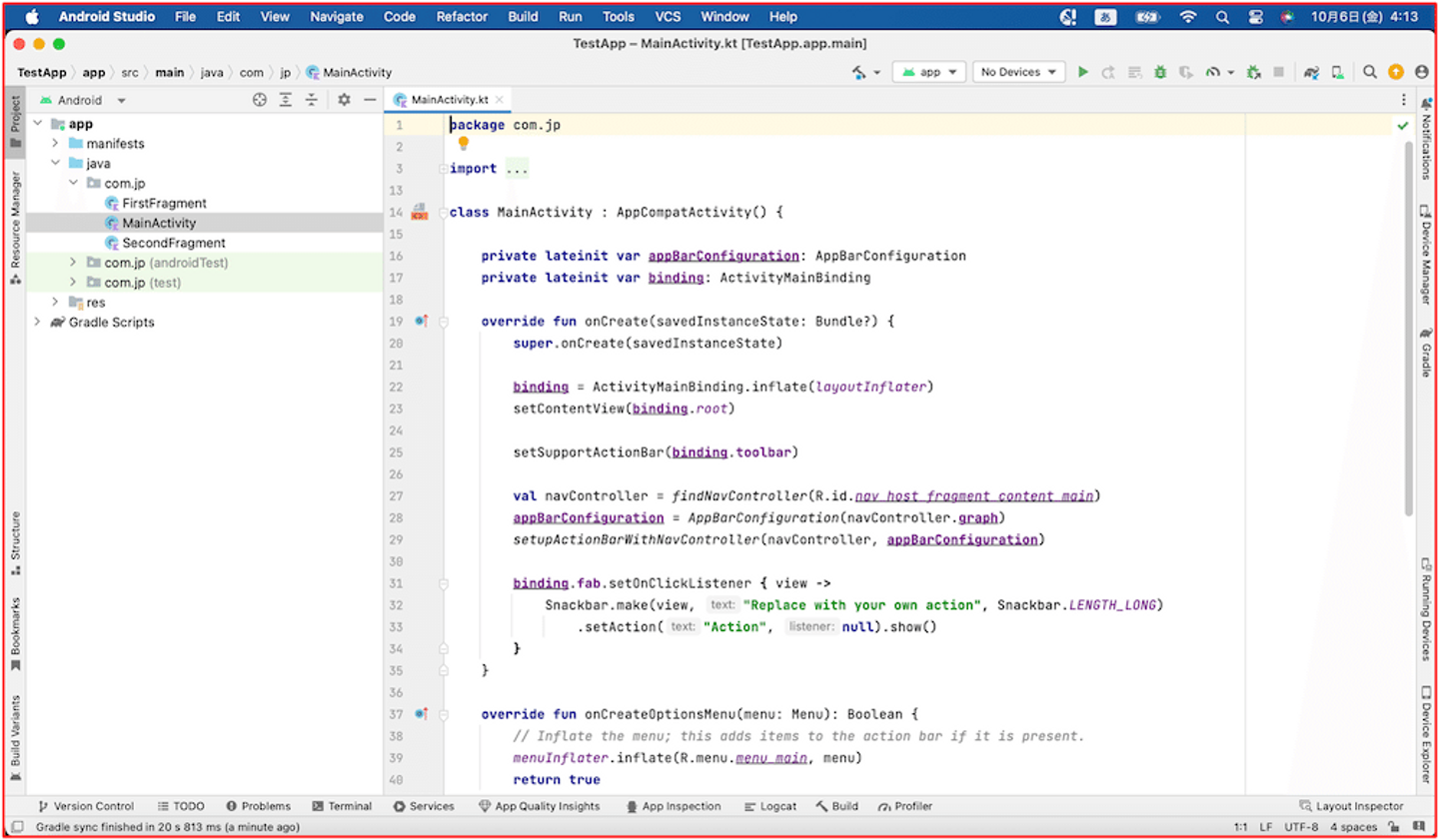The height and width of the screenshot is (840, 1439).
Task: Click the Debug app bug icon
Action: [x=1160, y=72]
